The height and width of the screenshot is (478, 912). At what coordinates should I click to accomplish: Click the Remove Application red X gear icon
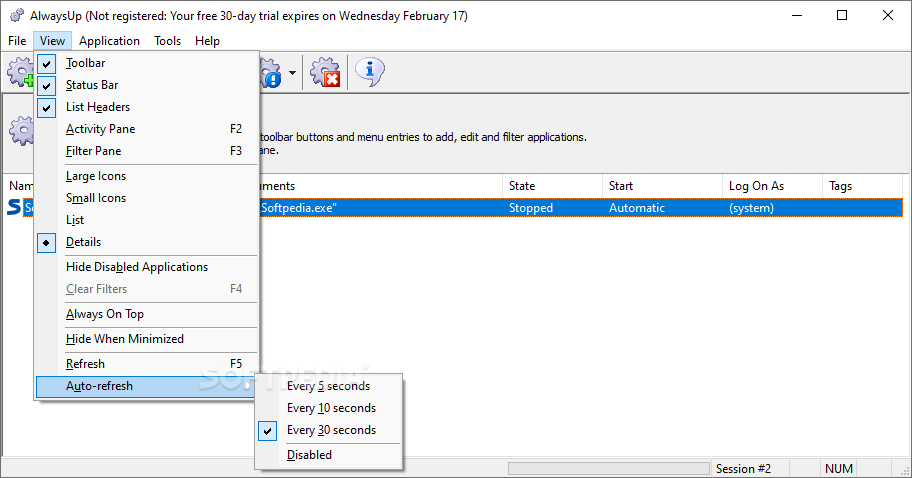[x=324, y=72]
